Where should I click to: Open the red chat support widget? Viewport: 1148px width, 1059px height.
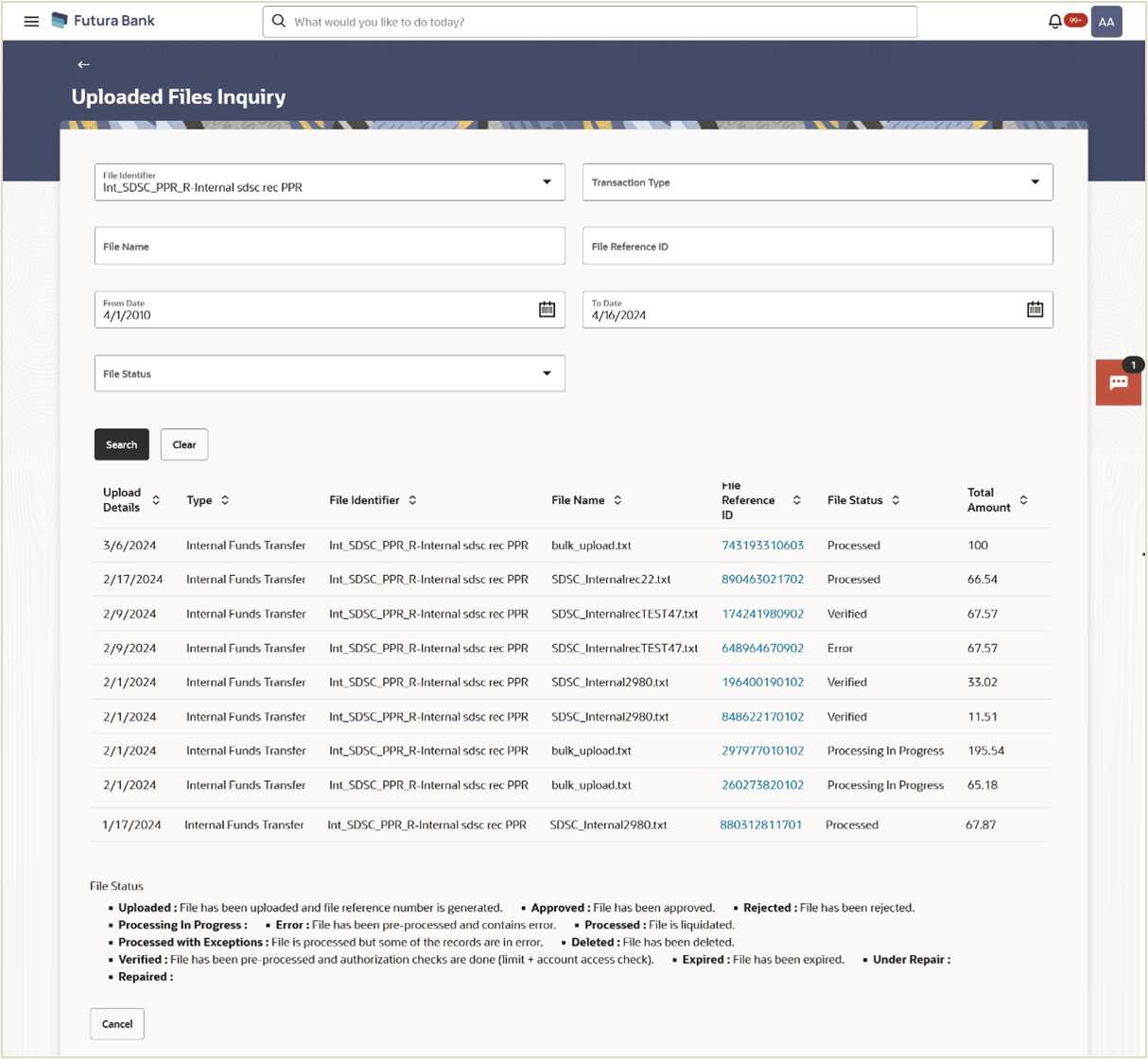pyautogui.click(x=1118, y=383)
